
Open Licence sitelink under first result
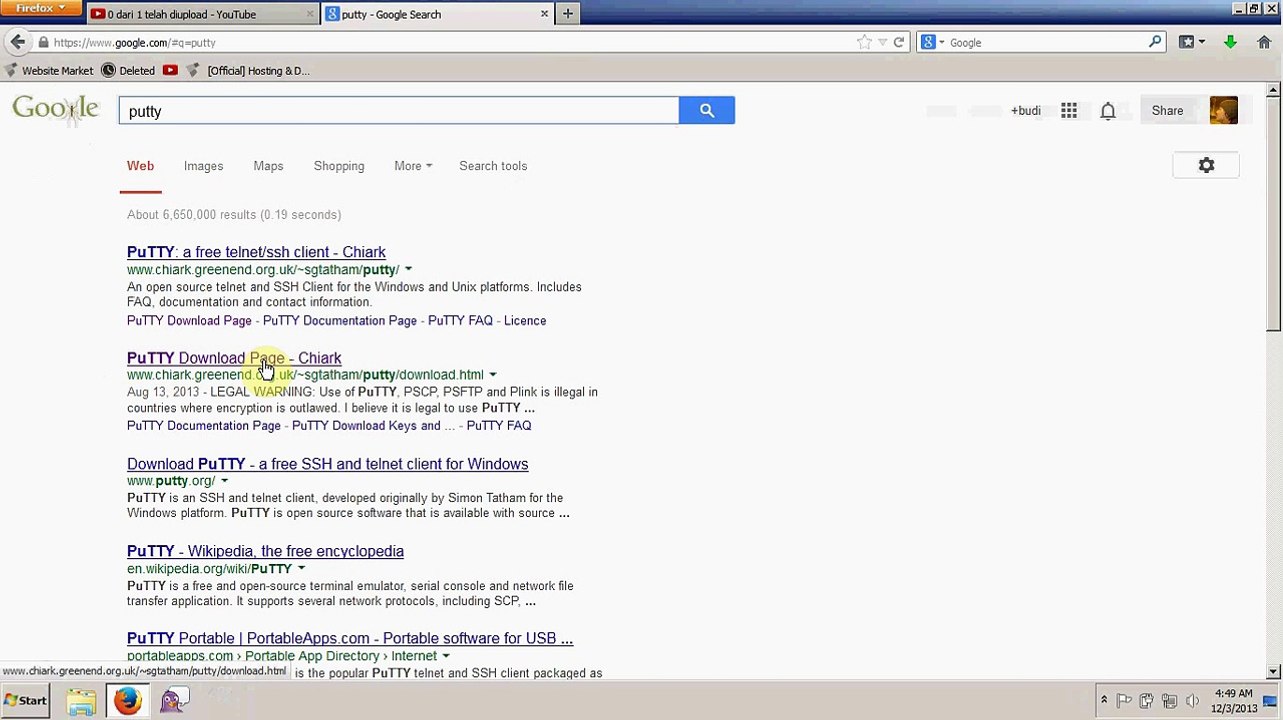click(x=525, y=321)
